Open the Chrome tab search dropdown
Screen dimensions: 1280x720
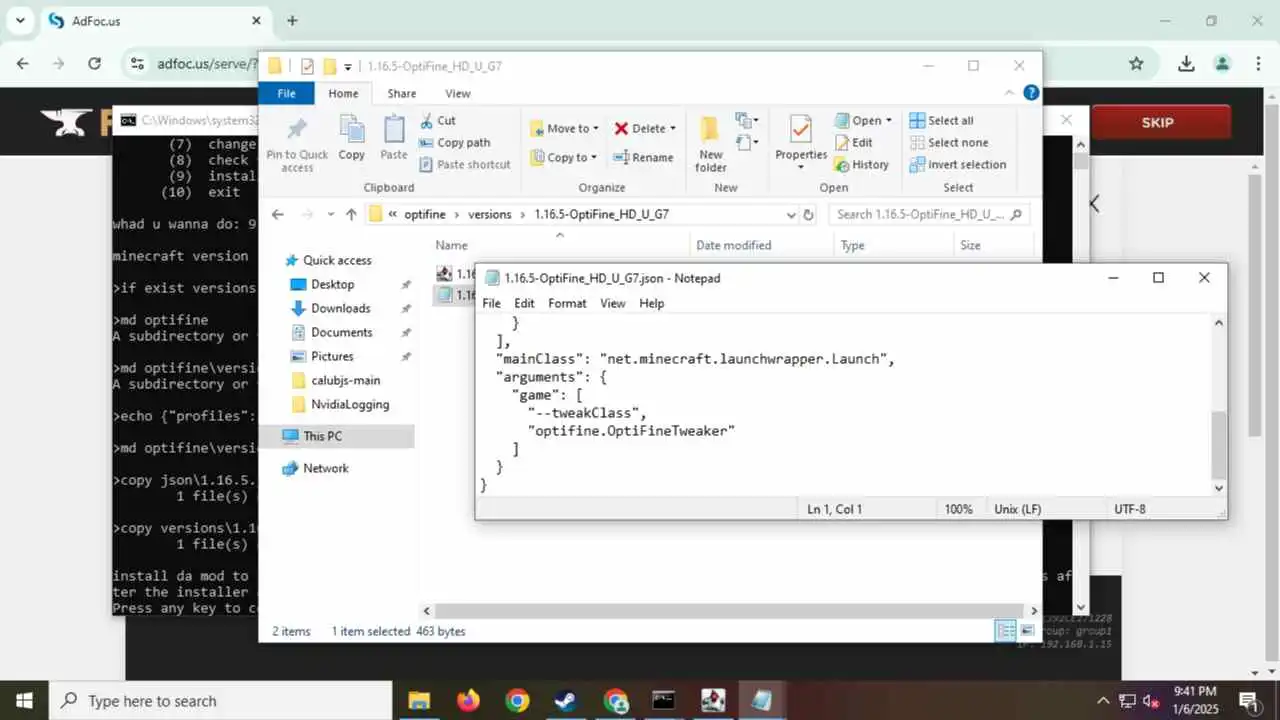21,20
